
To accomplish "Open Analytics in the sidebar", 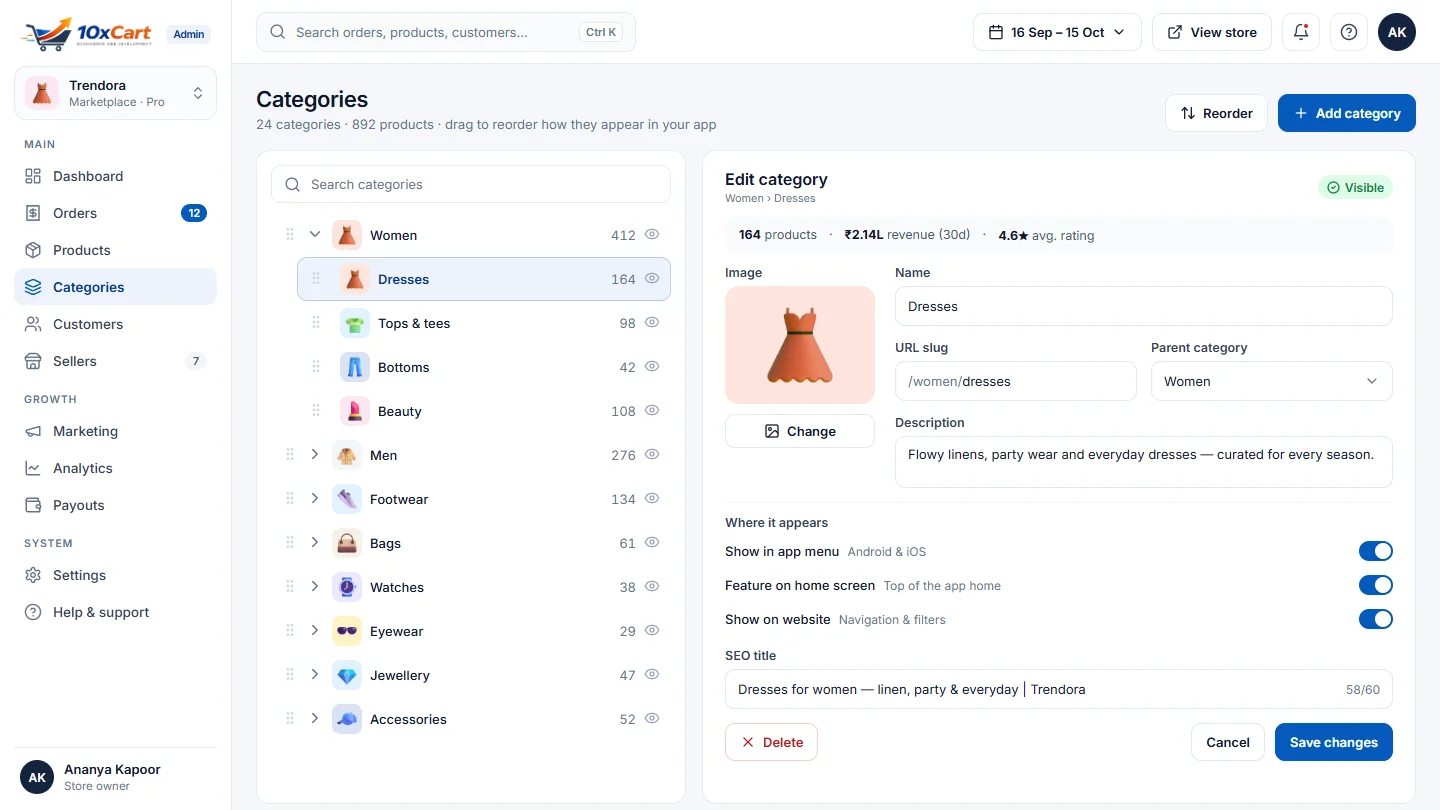I will pyautogui.click(x=115, y=468).
